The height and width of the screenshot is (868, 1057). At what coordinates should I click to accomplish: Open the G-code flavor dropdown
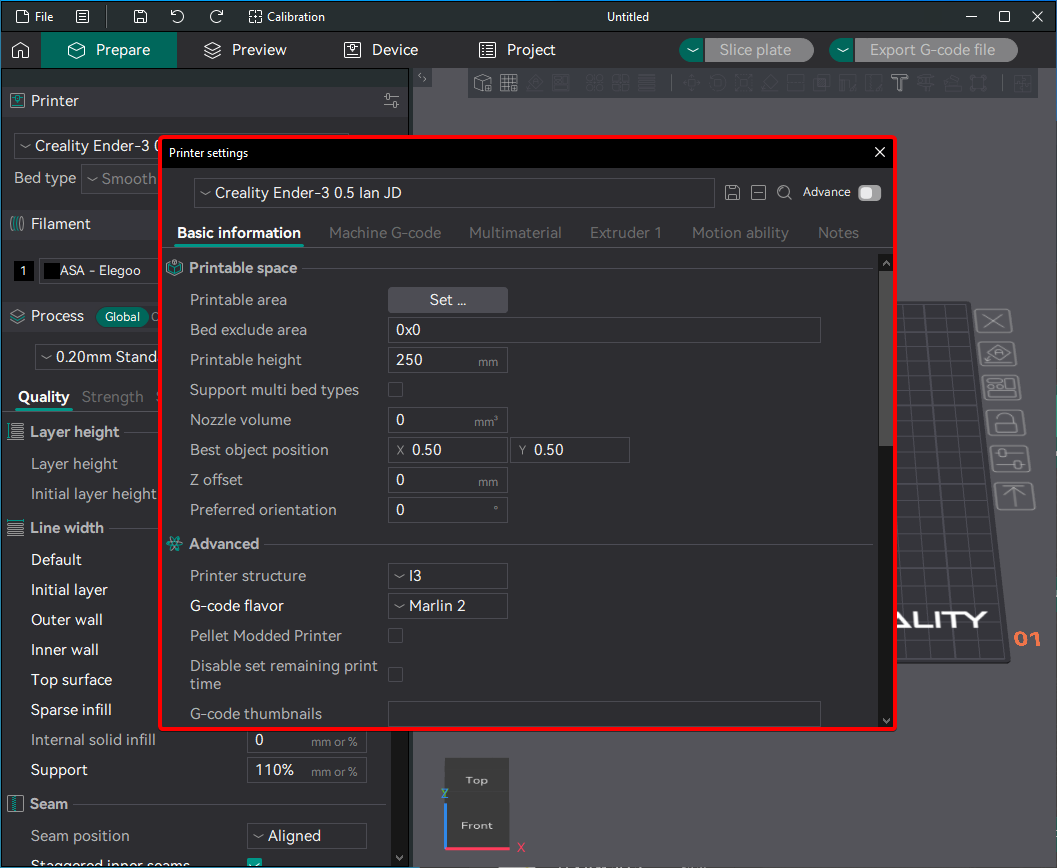click(x=447, y=606)
